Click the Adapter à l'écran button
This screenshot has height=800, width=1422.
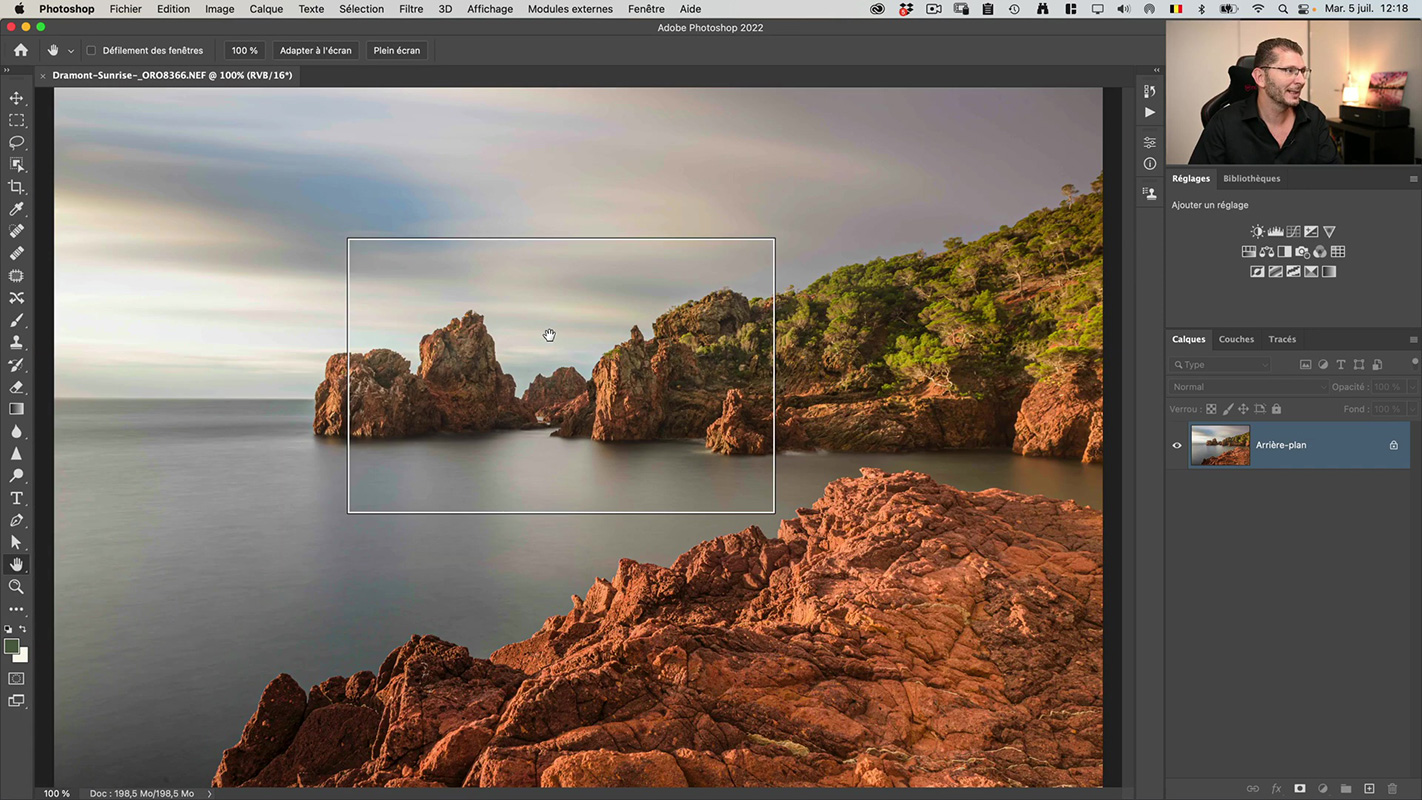coord(315,50)
